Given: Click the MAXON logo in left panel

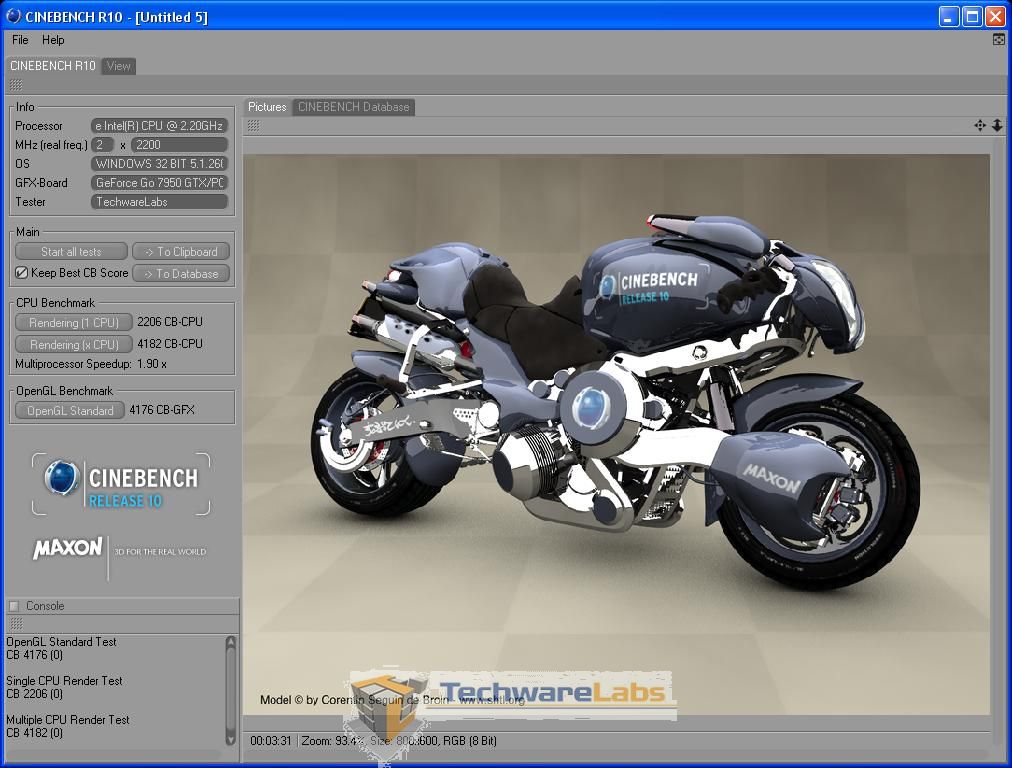Looking at the screenshot, I should coord(68,548).
